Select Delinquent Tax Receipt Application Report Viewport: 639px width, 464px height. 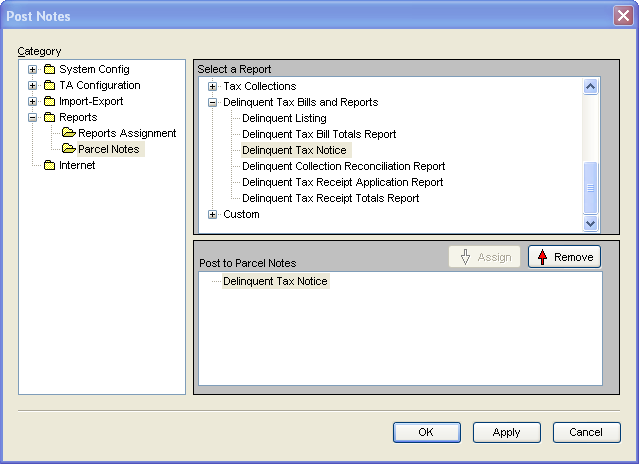pos(343,182)
